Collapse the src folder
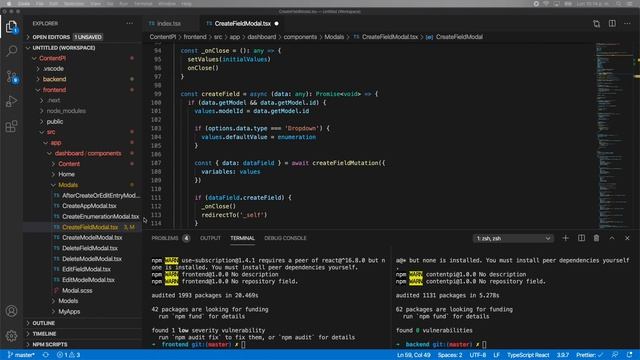 [x=82, y=132]
